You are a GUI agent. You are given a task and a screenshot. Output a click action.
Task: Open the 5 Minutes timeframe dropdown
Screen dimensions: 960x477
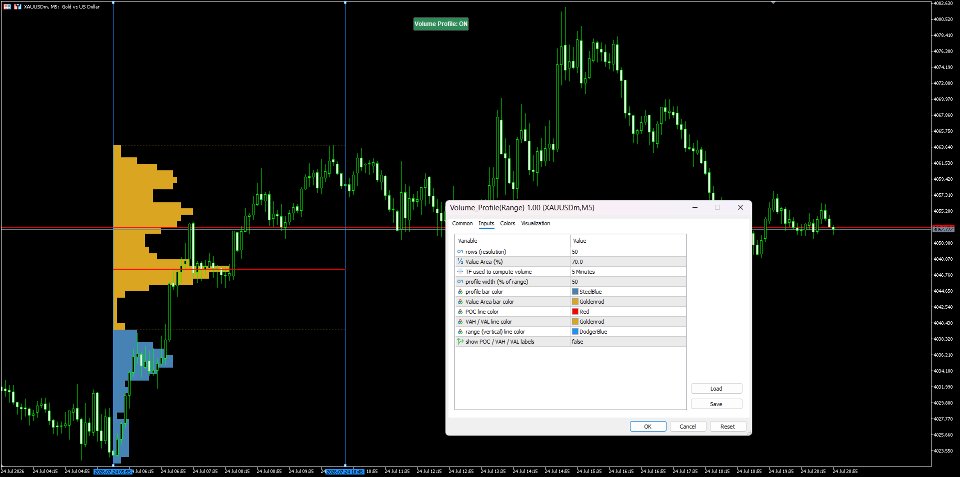[x=628, y=271]
